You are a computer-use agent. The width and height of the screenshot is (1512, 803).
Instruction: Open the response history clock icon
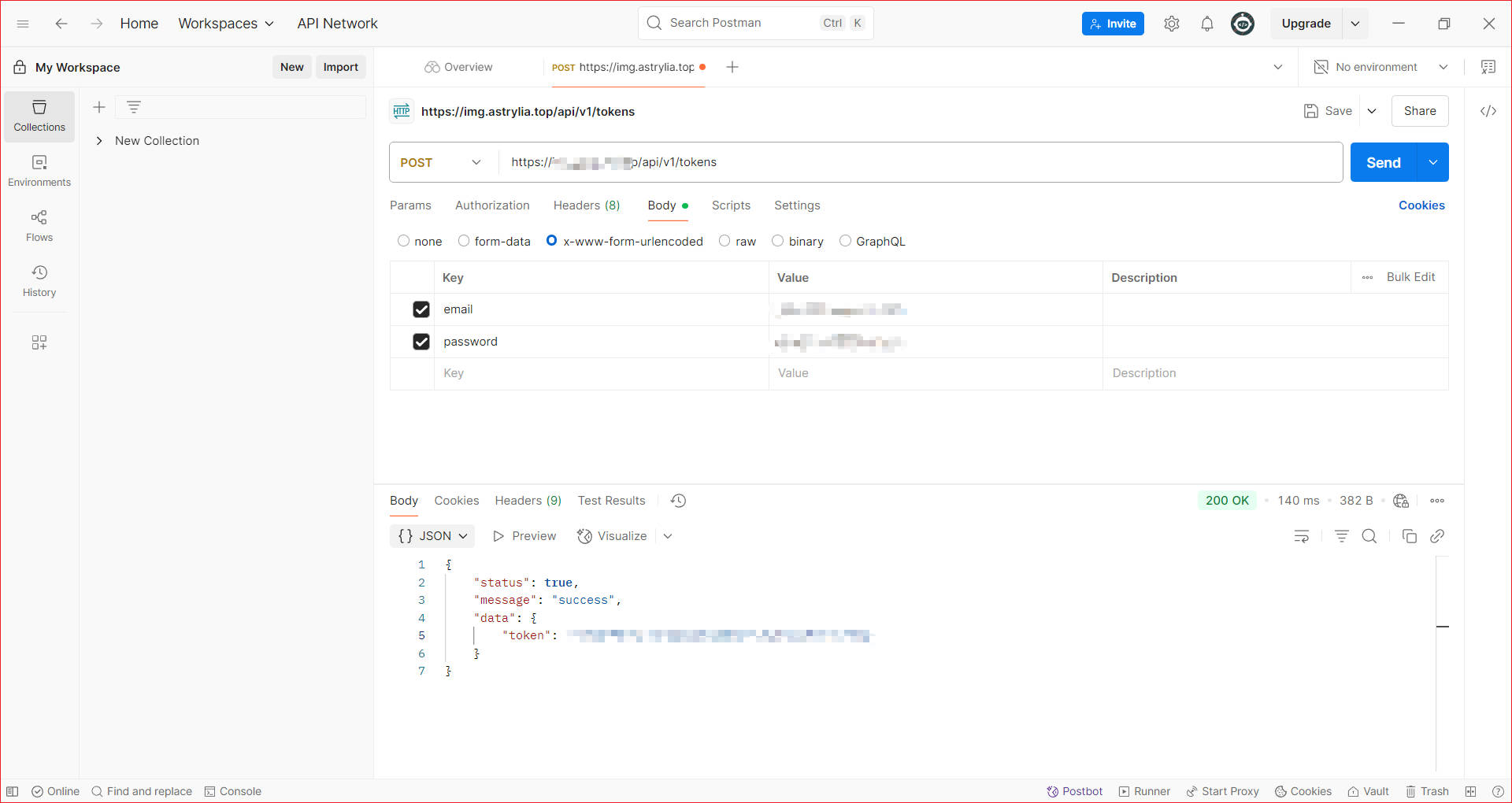coord(678,501)
